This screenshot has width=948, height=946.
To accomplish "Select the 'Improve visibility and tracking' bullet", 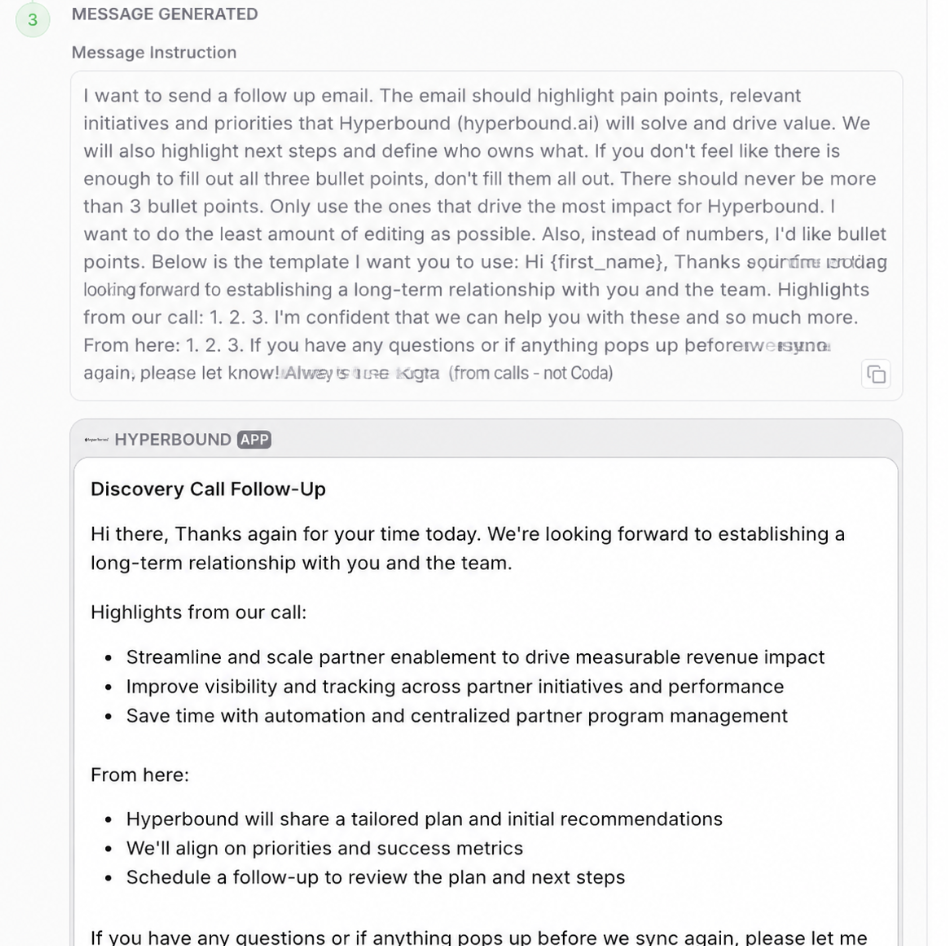I will 455,687.
